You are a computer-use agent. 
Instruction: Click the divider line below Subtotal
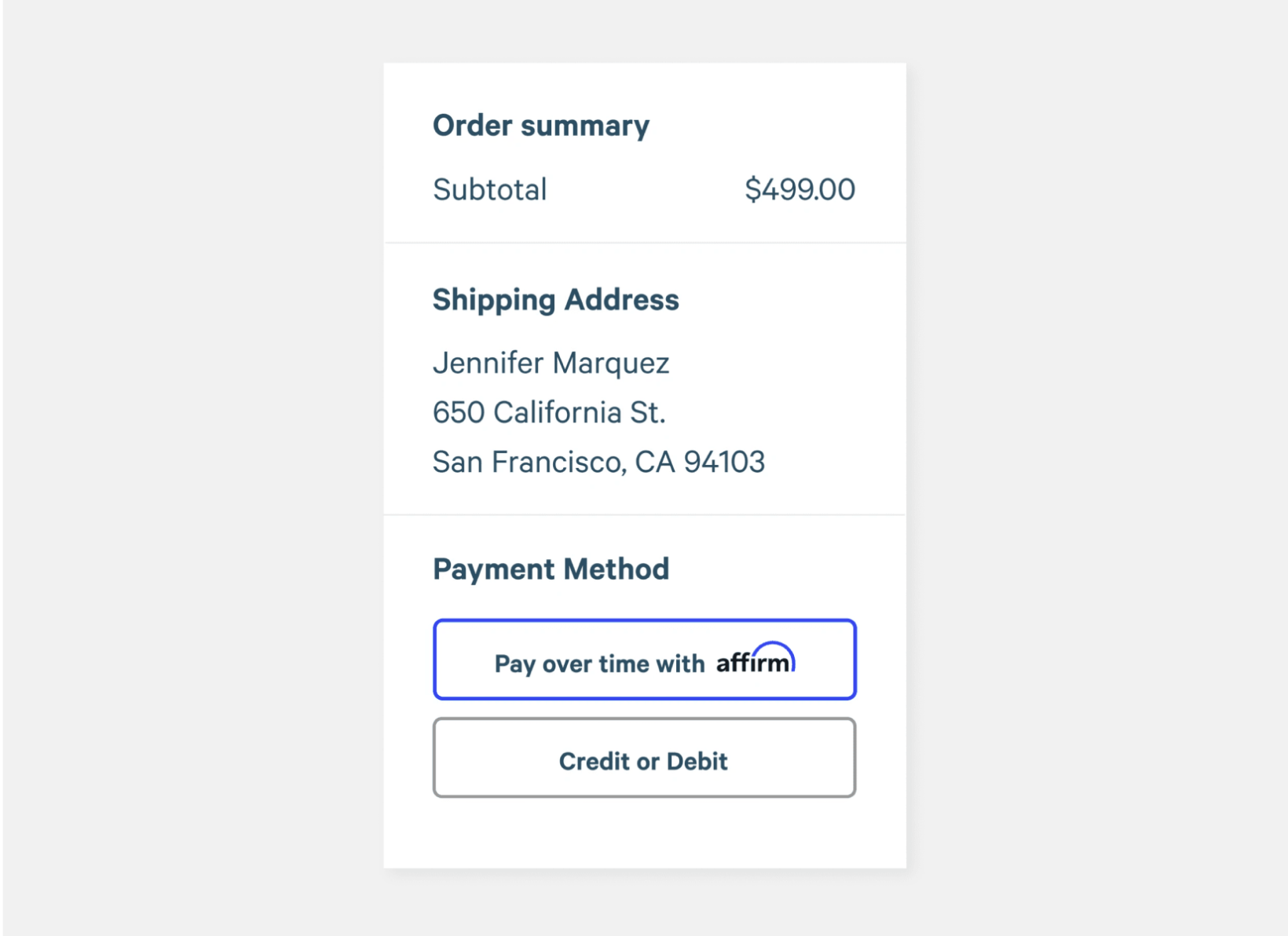coord(644,243)
